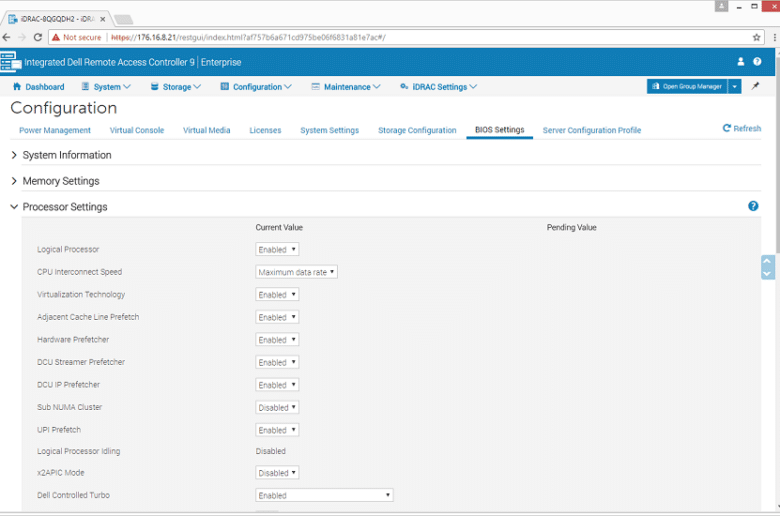This screenshot has width=780, height=516.
Task: Click the Dashboard home icon
Action: tap(17, 87)
